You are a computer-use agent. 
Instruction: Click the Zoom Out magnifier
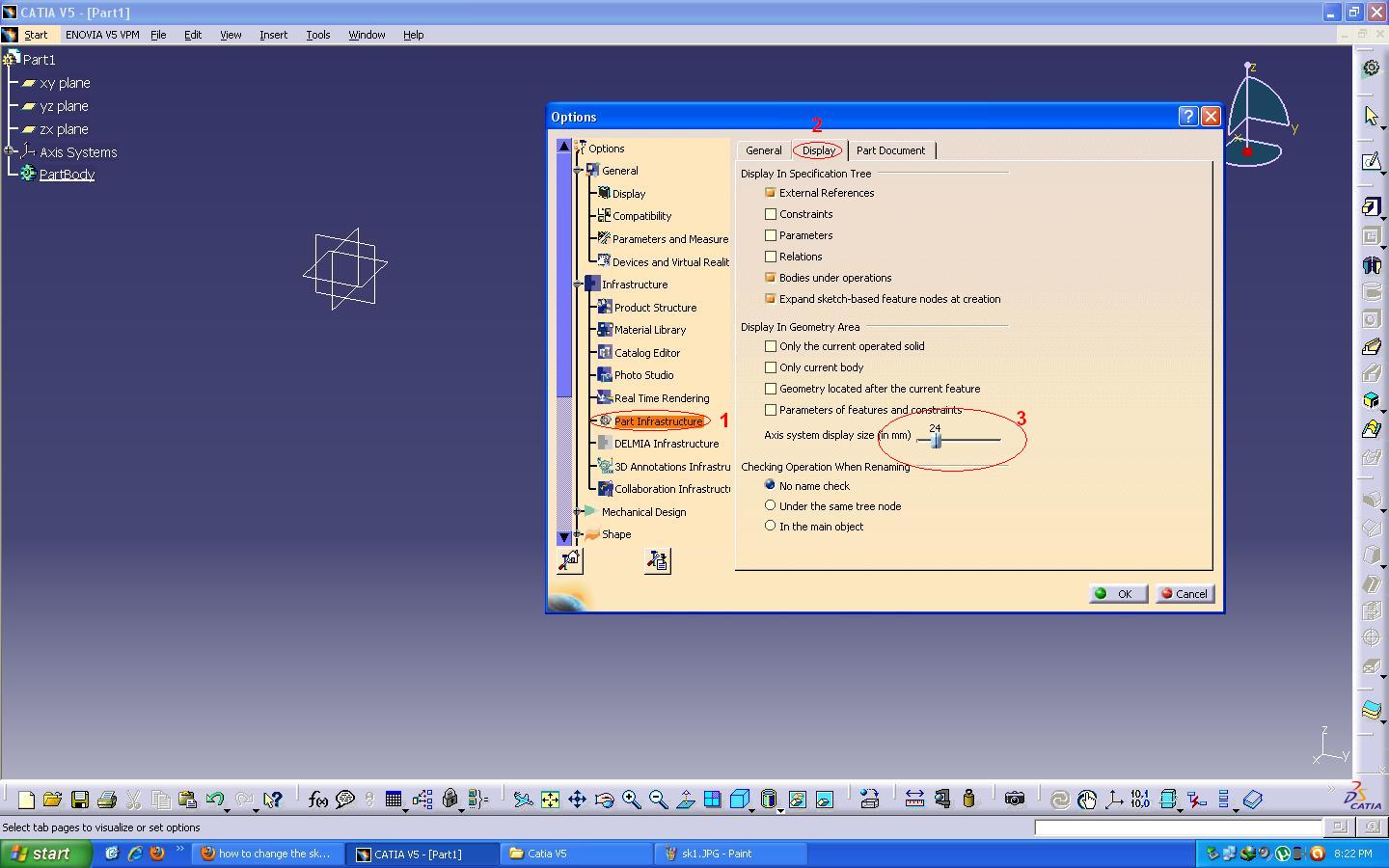pos(658,799)
